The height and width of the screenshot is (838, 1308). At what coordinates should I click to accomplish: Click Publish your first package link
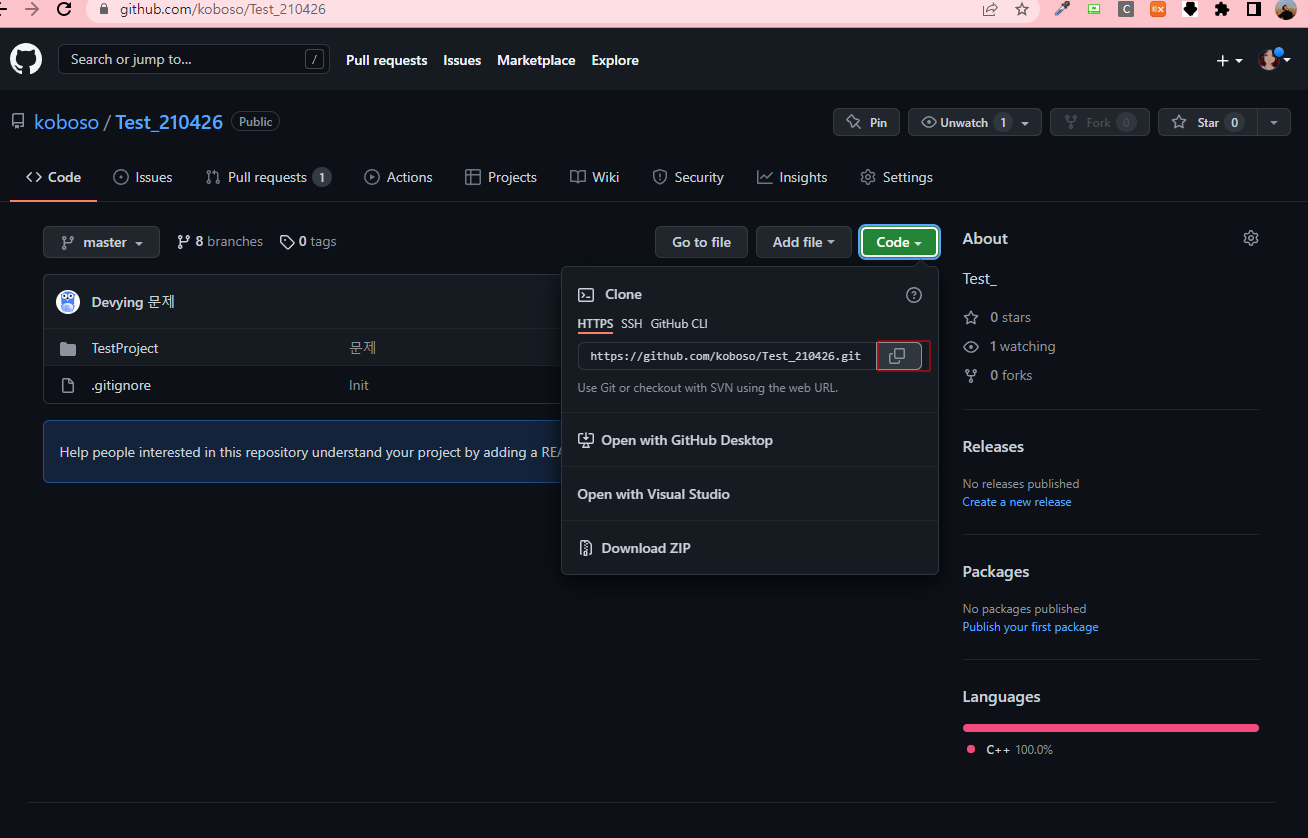point(1030,627)
